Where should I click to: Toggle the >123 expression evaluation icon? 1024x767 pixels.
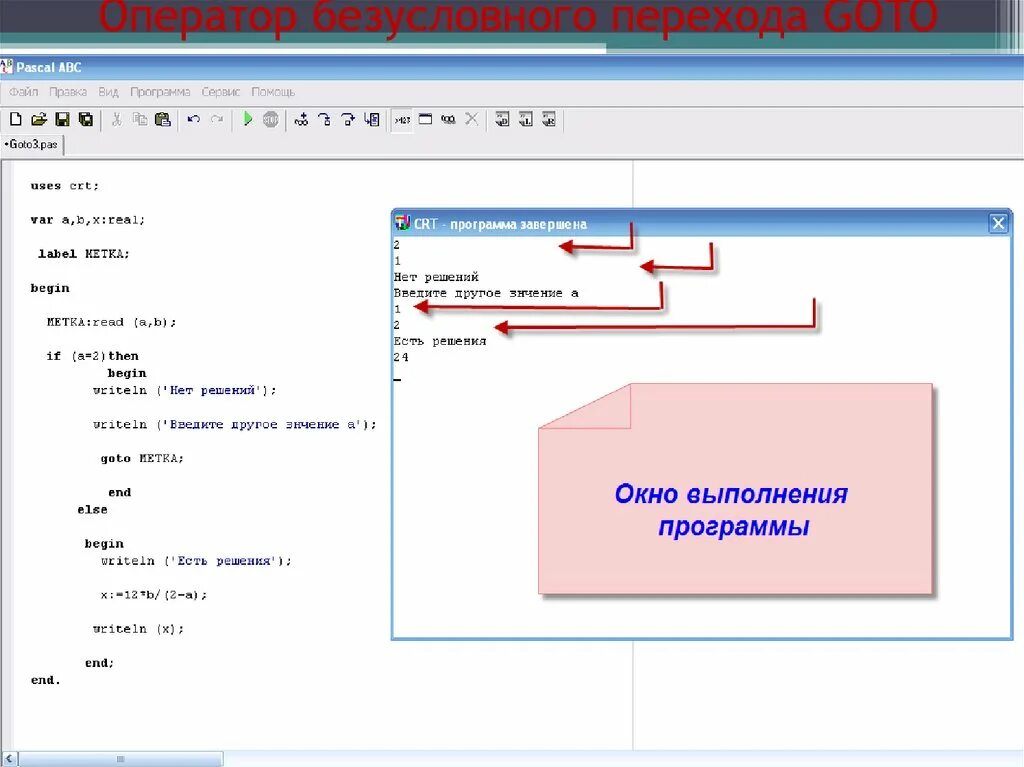403,119
